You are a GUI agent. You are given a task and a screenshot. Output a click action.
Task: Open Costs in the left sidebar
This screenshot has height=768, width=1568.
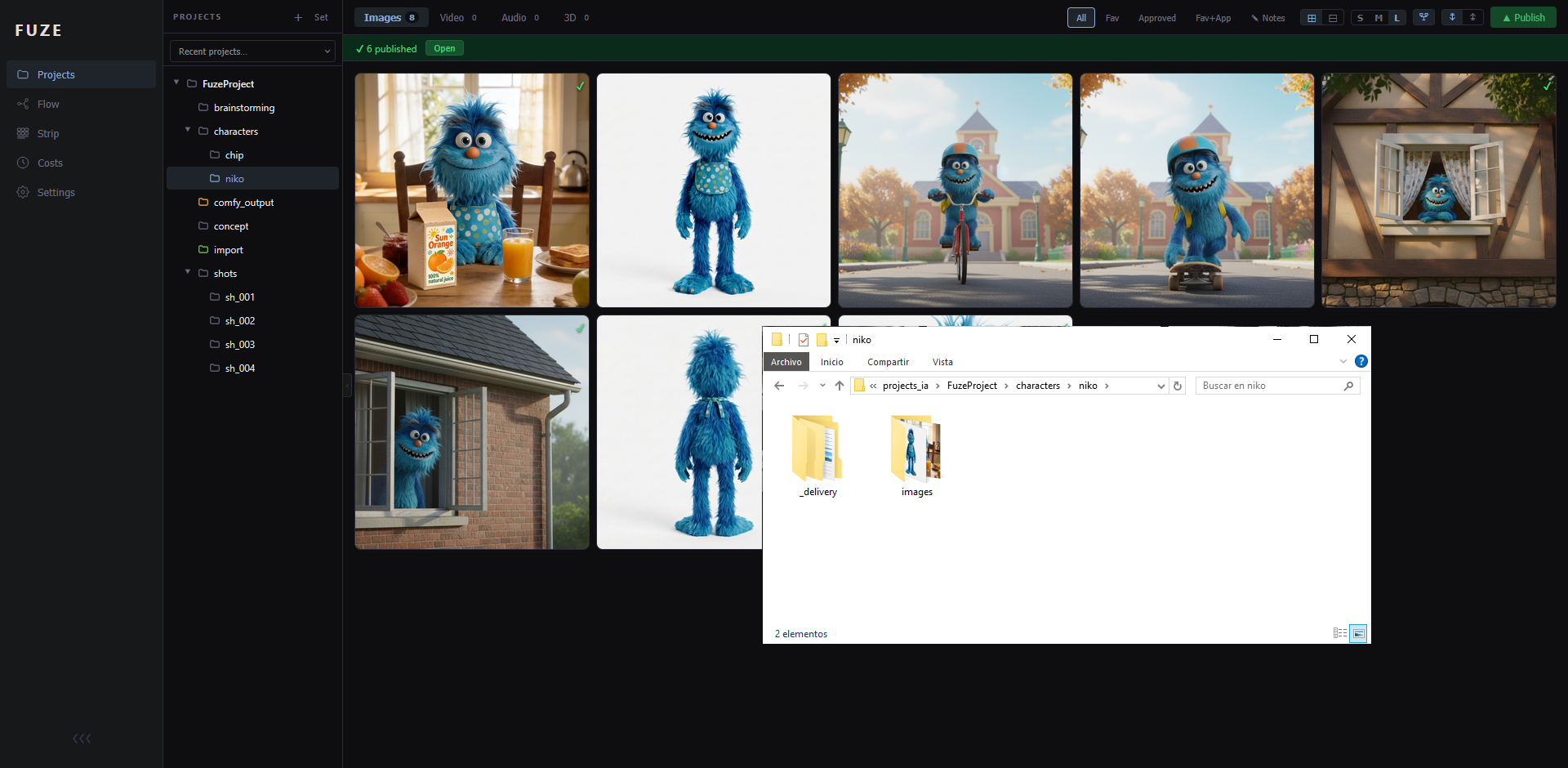[50, 163]
